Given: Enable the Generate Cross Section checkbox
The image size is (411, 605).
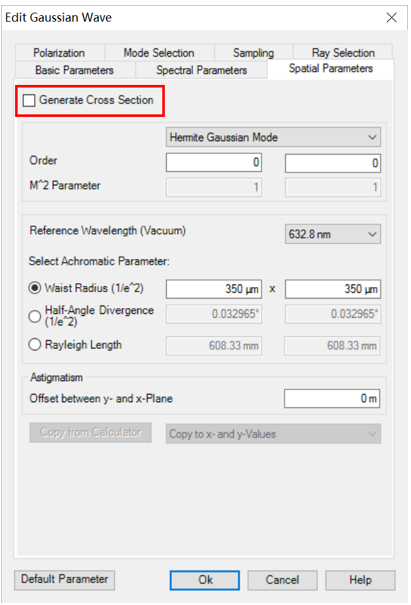Looking at the screenshot, I should coord(29,101).
